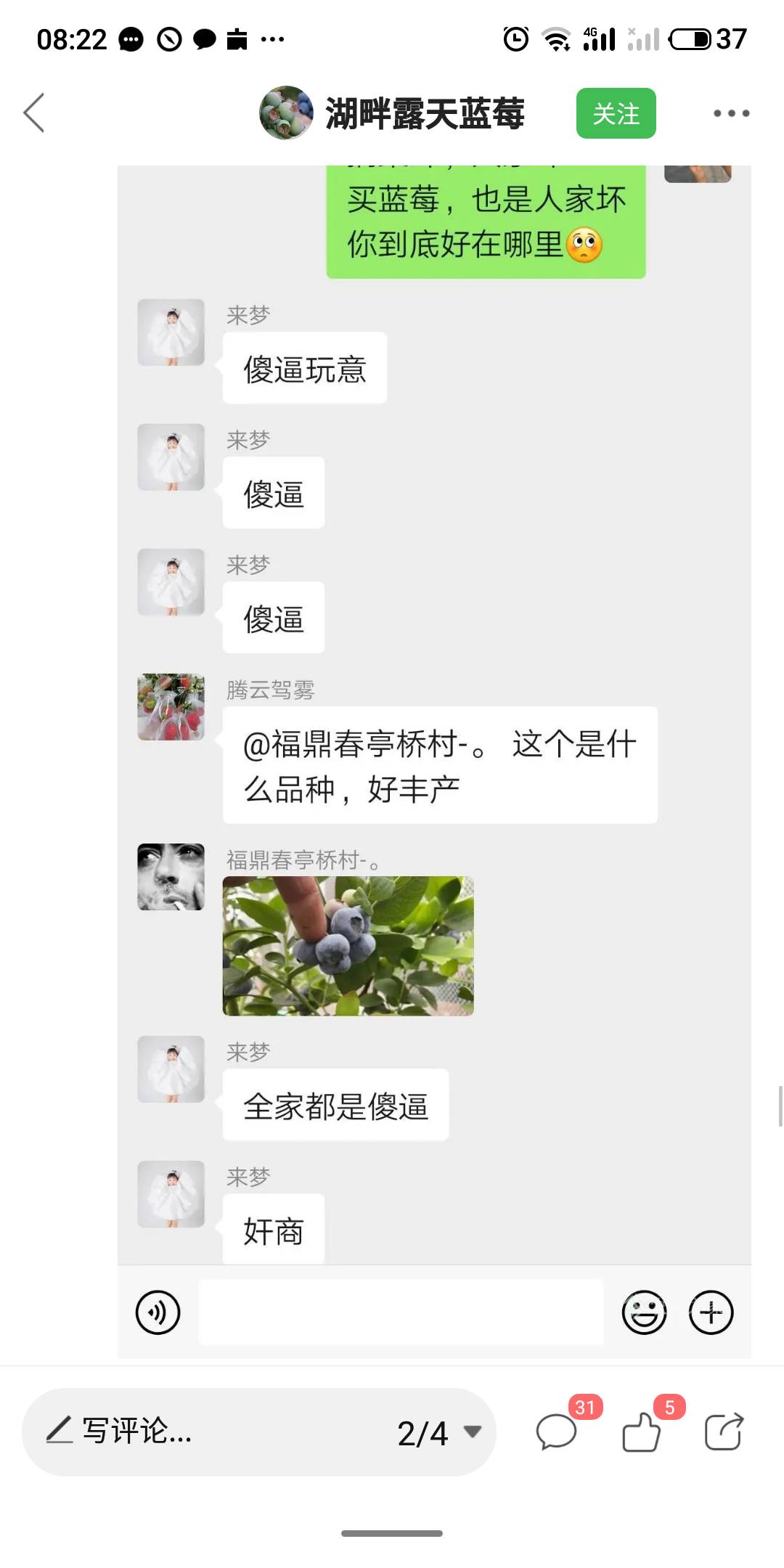Expand the 2/4 page selector dropdown

tap(439, 1433)
